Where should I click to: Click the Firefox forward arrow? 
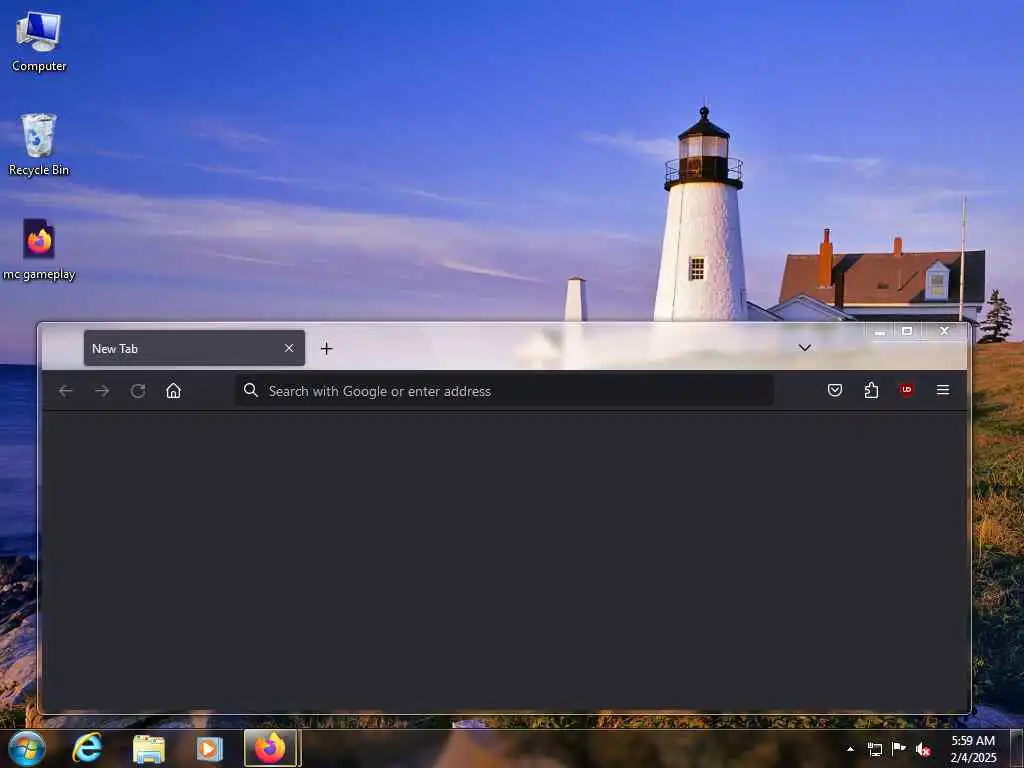pos(102,391)
